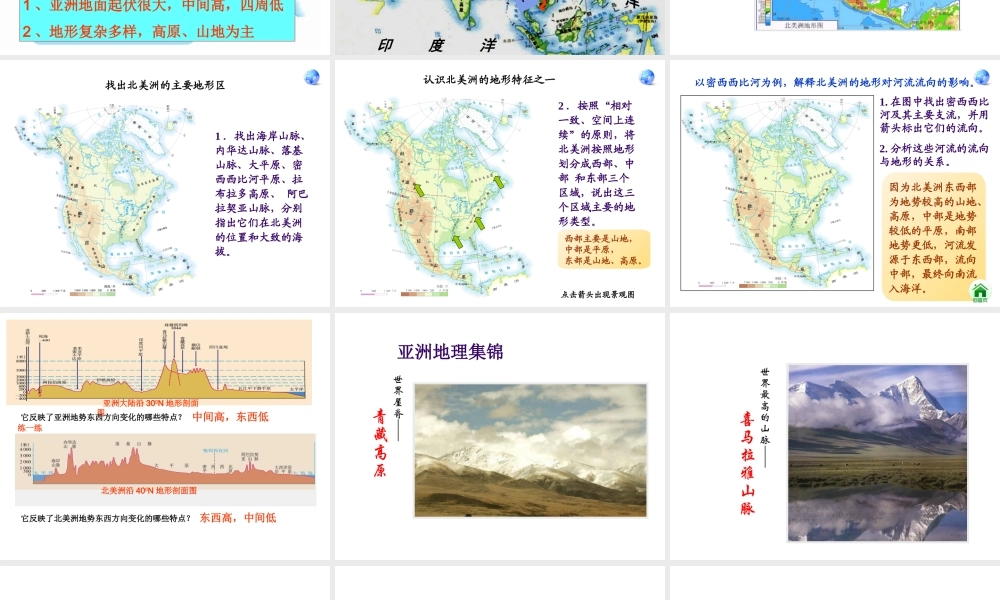Click the paragraph 2. 按照“相对一致、空间上连续”
The image size is (1000, 600).
coord(596,163)
